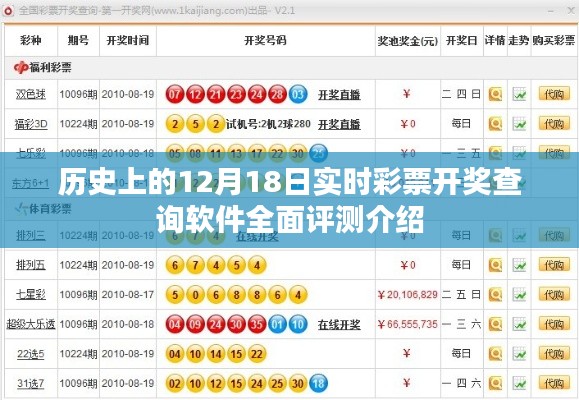Open the 22选5 lottery link
Viewport: 579px width, 400px height.
[x=31, y=353]
